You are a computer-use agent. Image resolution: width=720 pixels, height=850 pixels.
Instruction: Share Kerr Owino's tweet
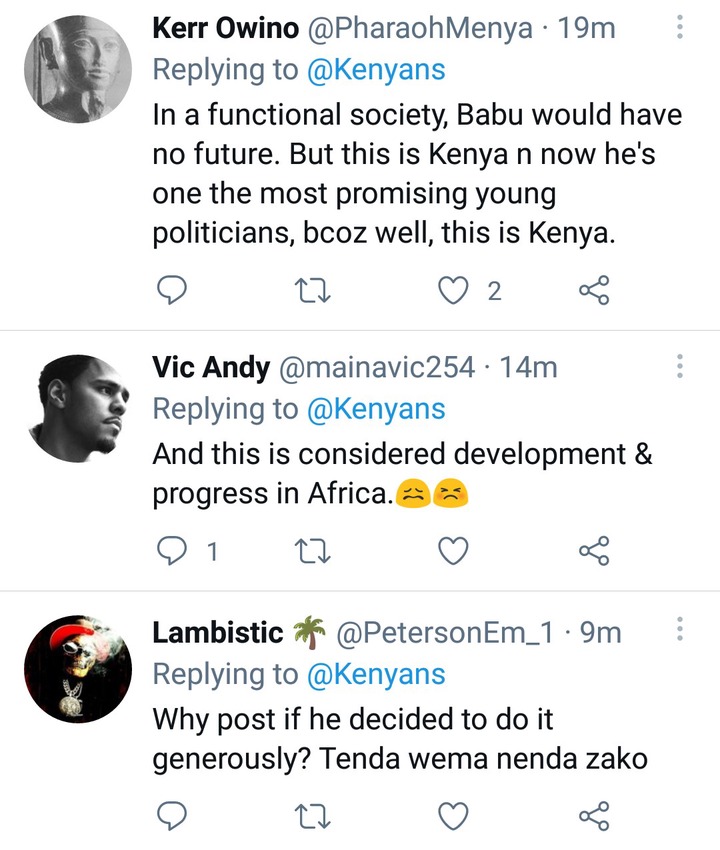tap(594, 291)
